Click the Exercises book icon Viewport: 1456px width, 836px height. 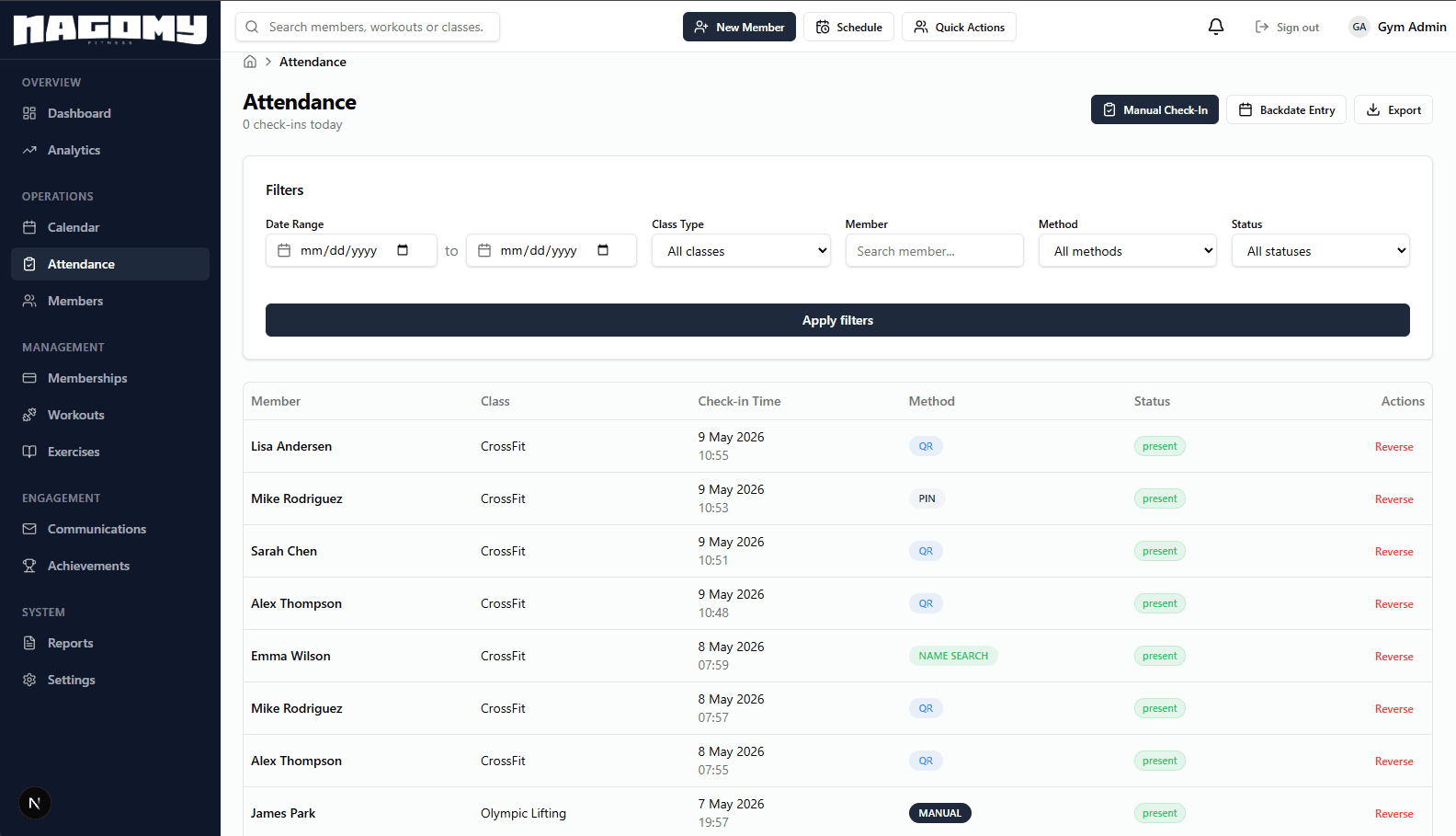pos(29,452)
